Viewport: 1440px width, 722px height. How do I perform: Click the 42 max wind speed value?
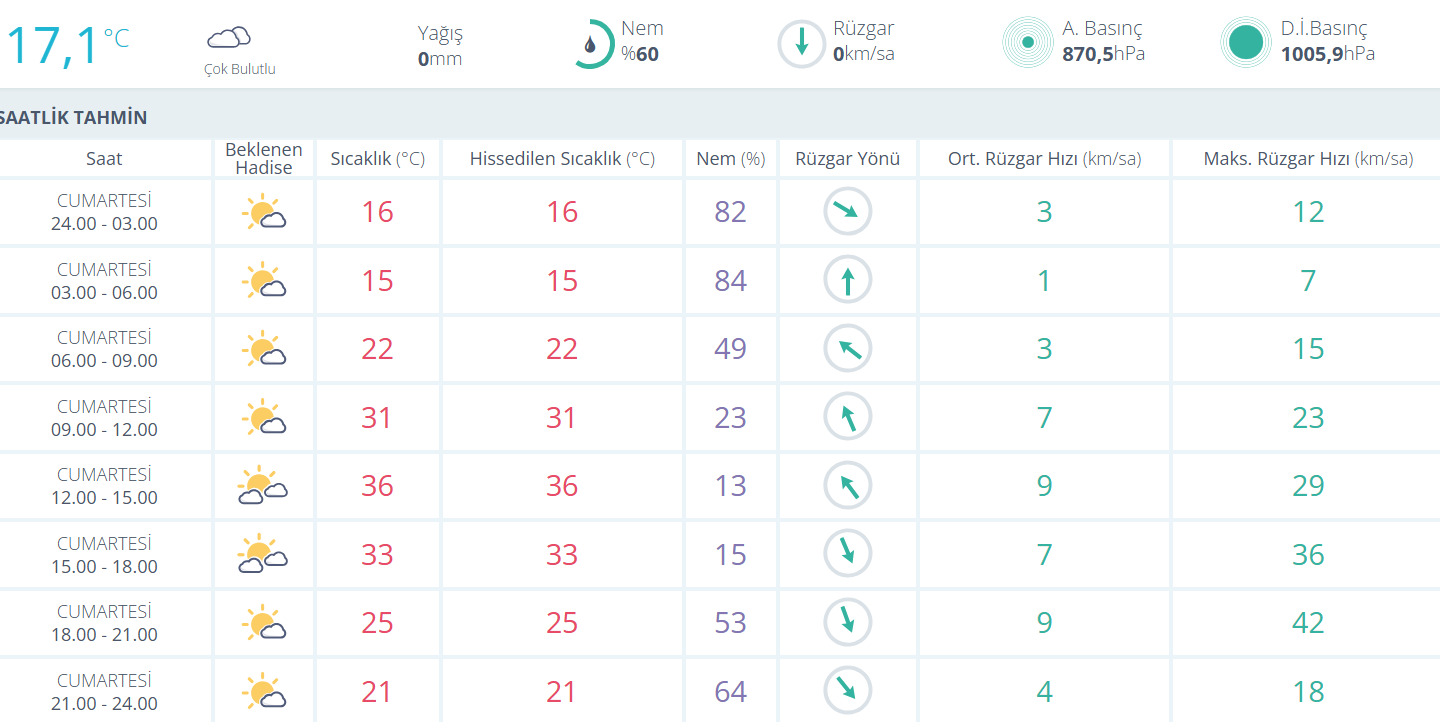click(x=1307, y=623)
